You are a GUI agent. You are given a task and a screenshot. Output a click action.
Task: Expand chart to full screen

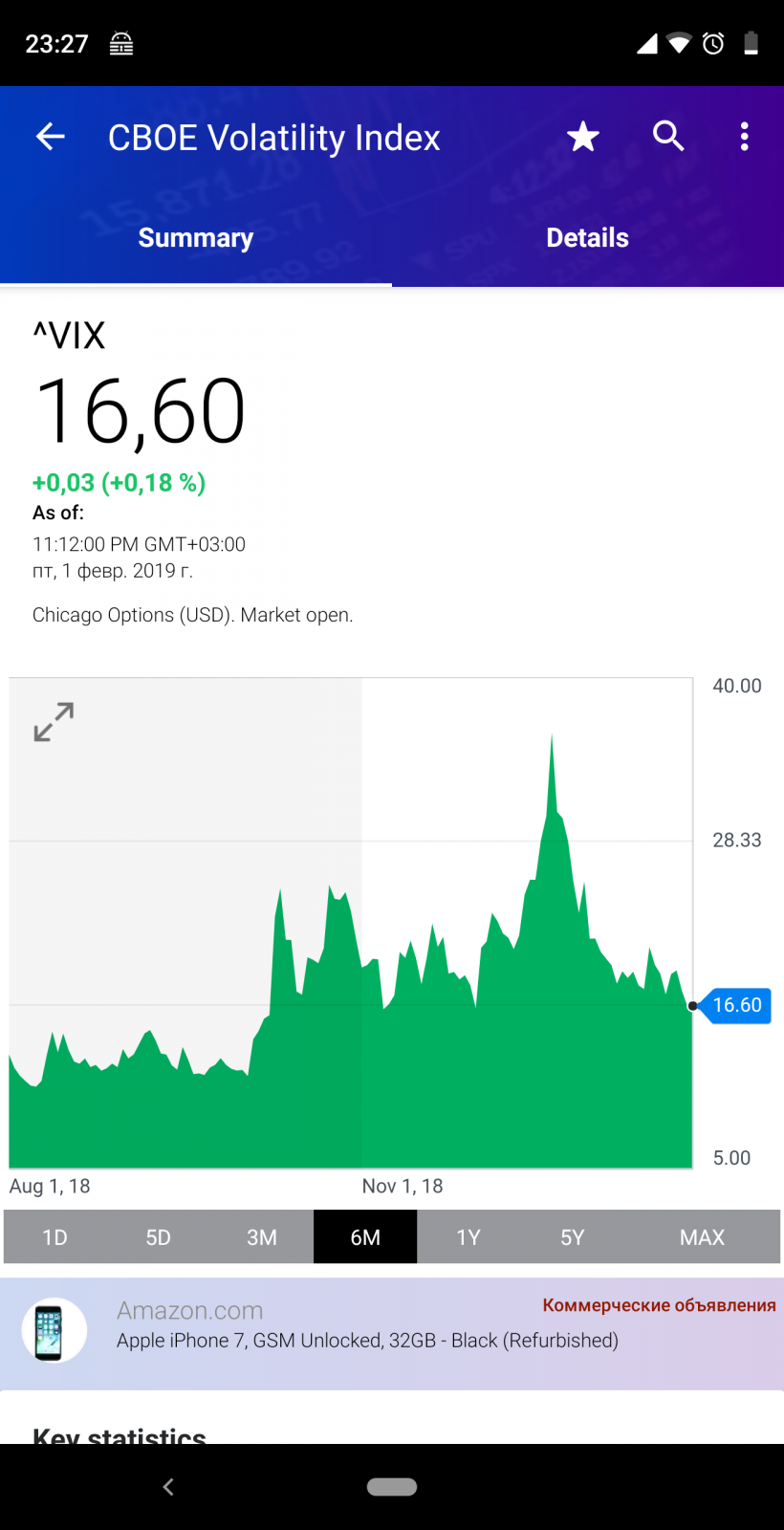click(x=54, y=722)
